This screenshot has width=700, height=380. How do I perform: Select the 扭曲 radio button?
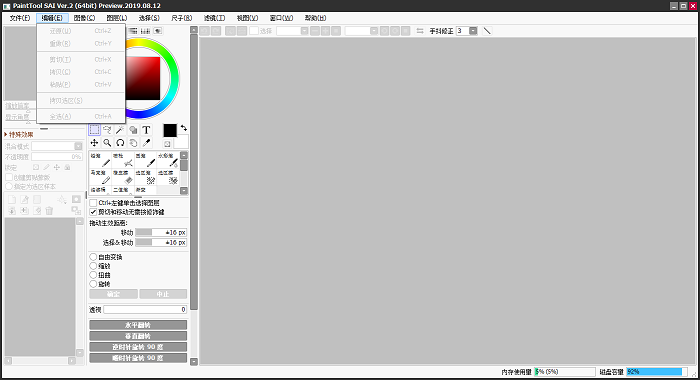click(x=93, y=275)
